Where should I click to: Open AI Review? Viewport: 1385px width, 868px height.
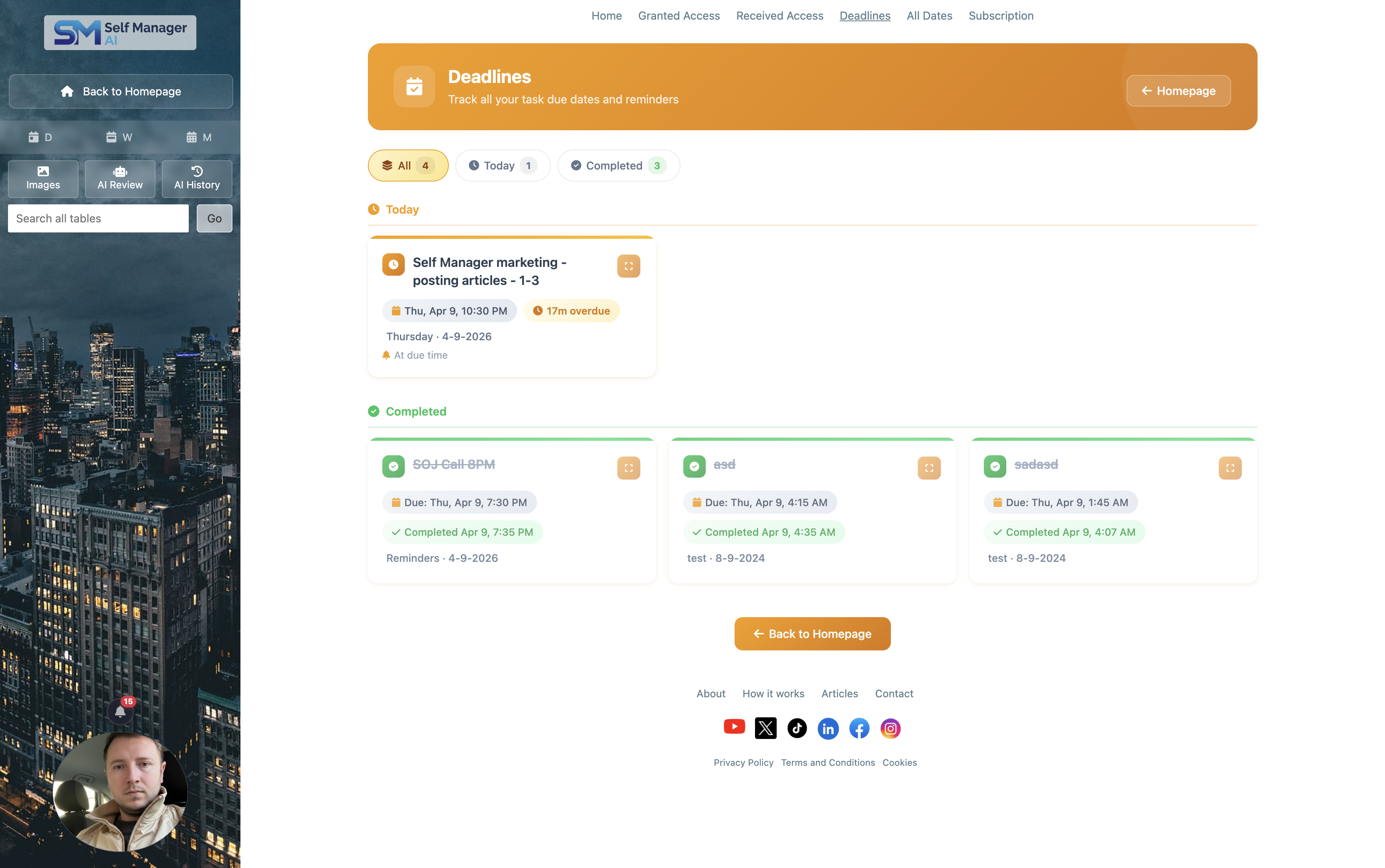120,179
